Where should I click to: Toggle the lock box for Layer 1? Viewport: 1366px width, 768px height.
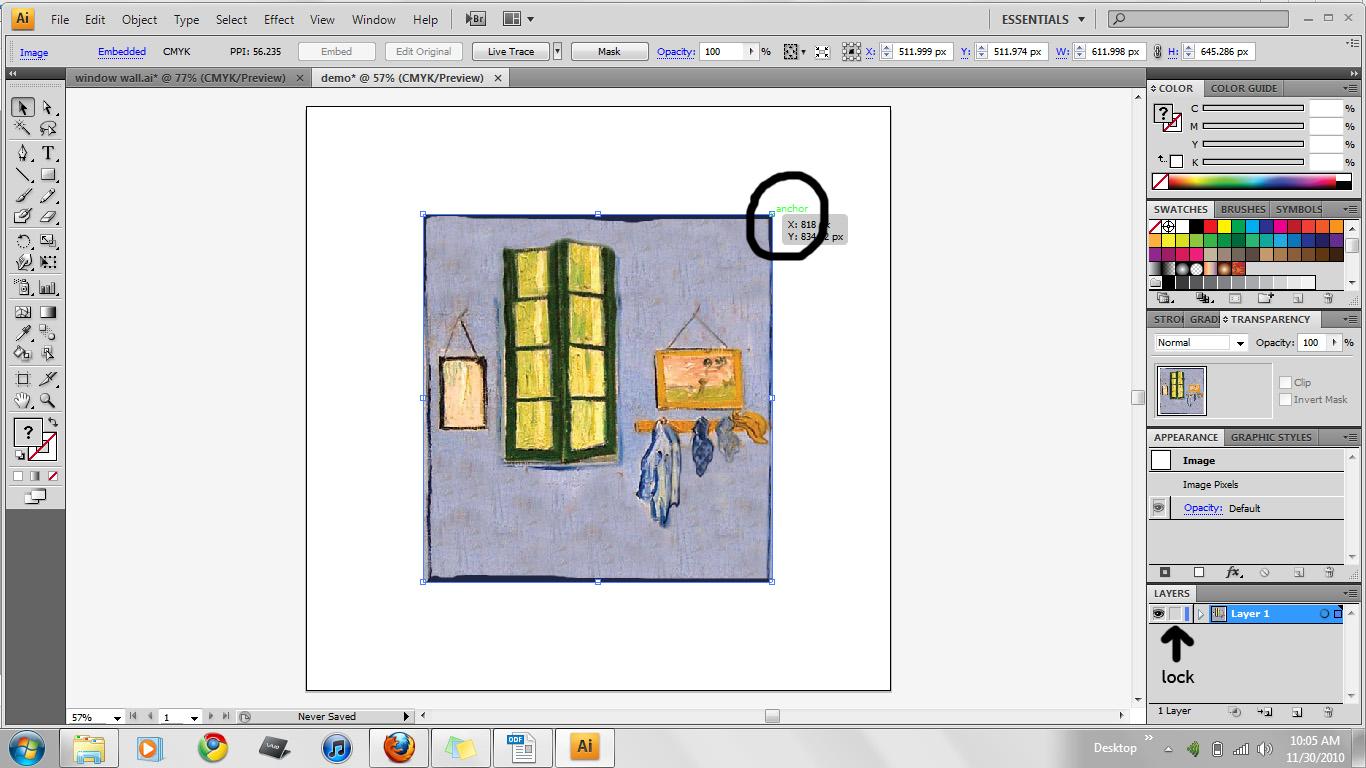click(1175, 614)
